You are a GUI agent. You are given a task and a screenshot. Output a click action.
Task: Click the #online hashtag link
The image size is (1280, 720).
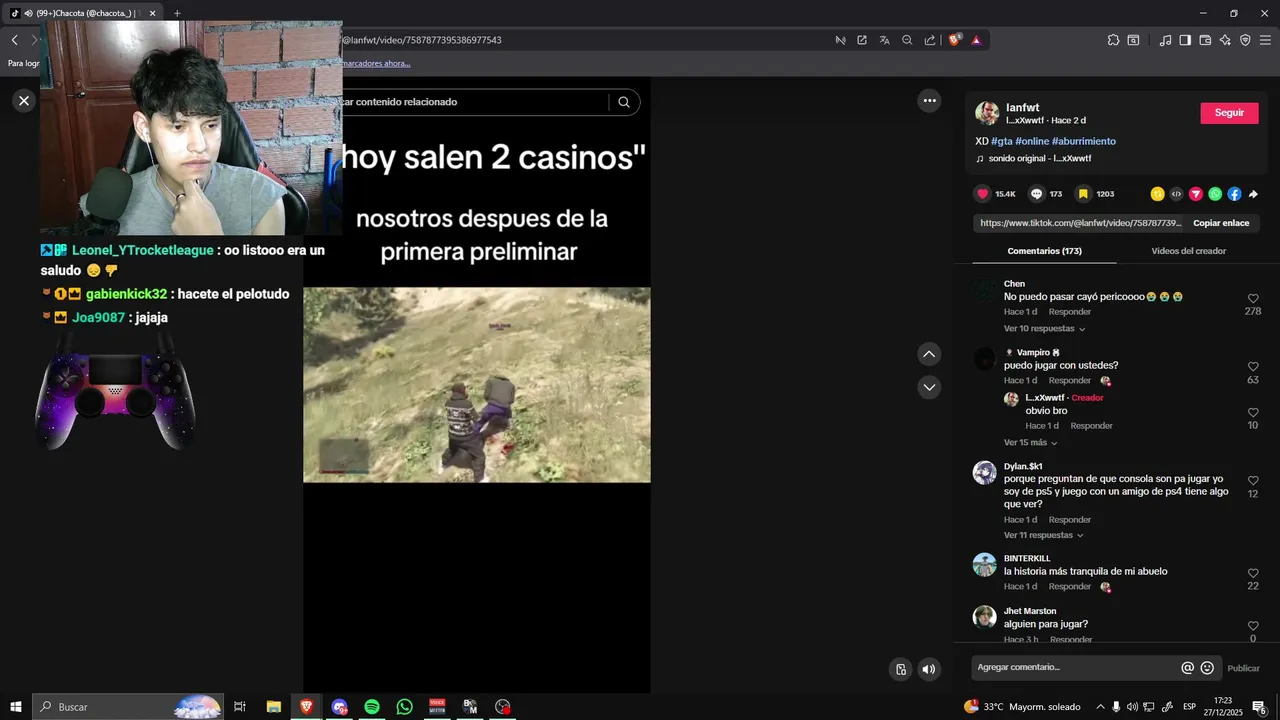[1032, 141]
